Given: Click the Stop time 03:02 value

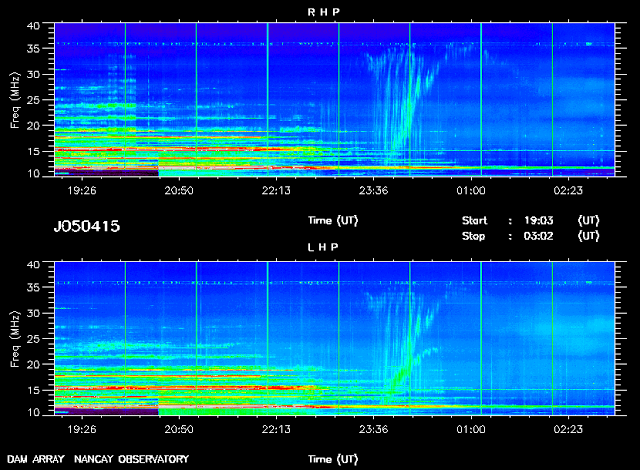Looking at the screenshot, I should pos(538,236).
